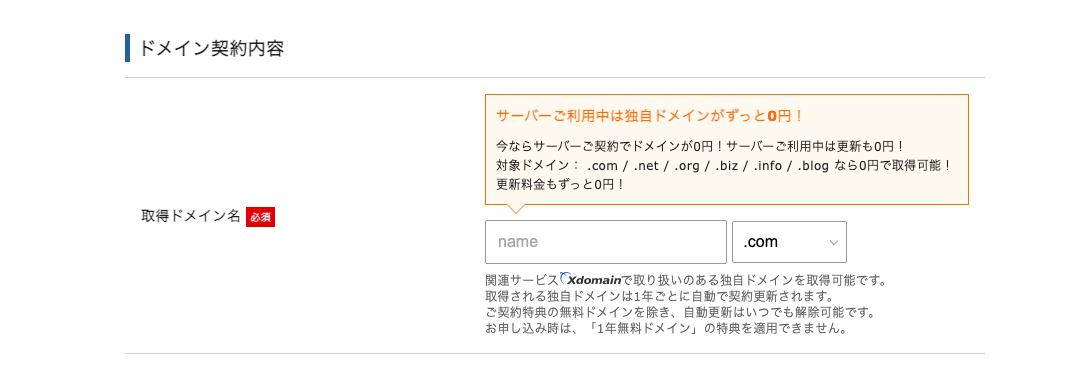The width and height of the screenshot is (1067, 369).
Task: Click the line listing 対象ドメイン .com / .net extensions
Action: click(x=723, y=165)
